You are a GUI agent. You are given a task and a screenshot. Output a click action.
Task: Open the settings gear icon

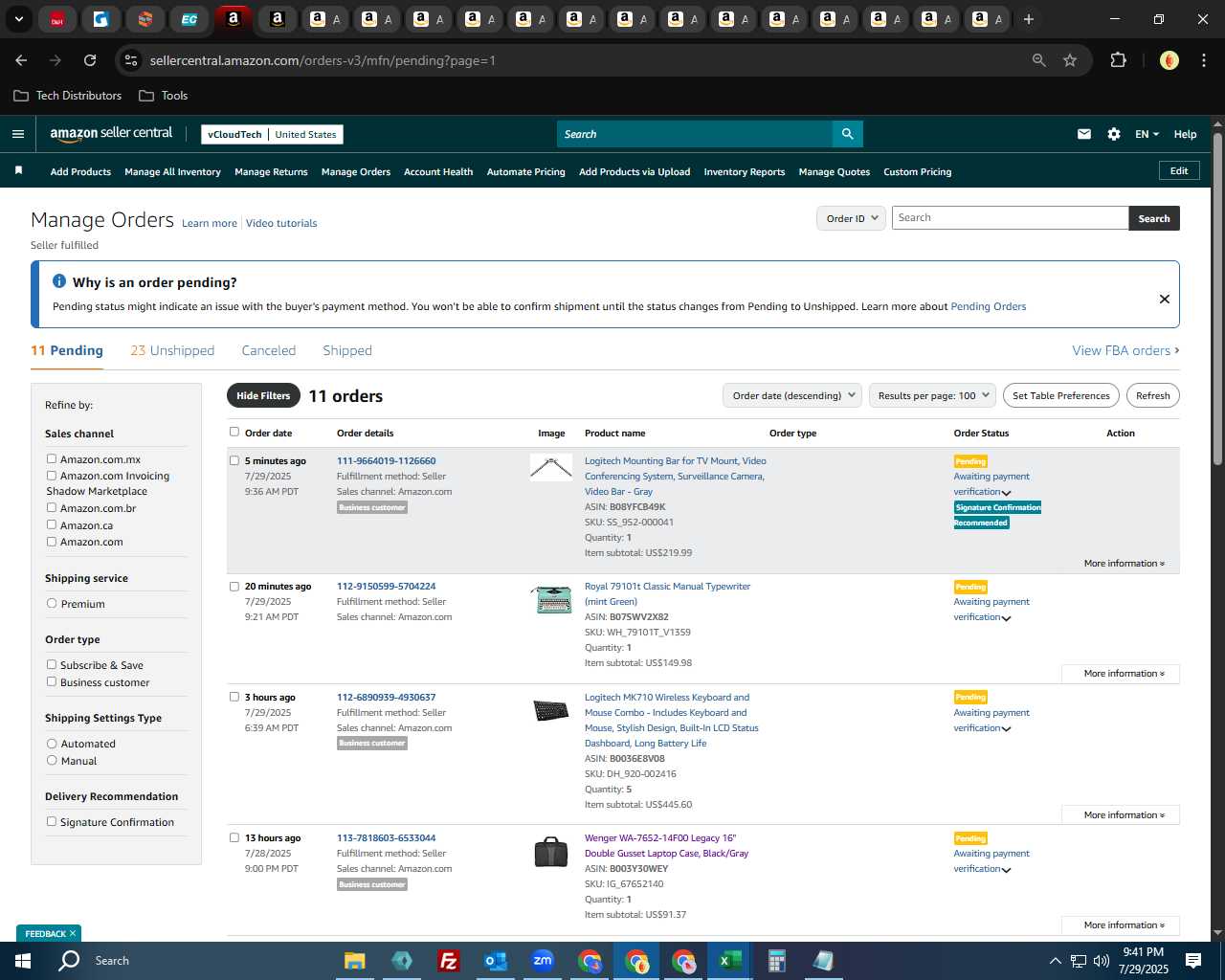click(x=1114, y=134)
